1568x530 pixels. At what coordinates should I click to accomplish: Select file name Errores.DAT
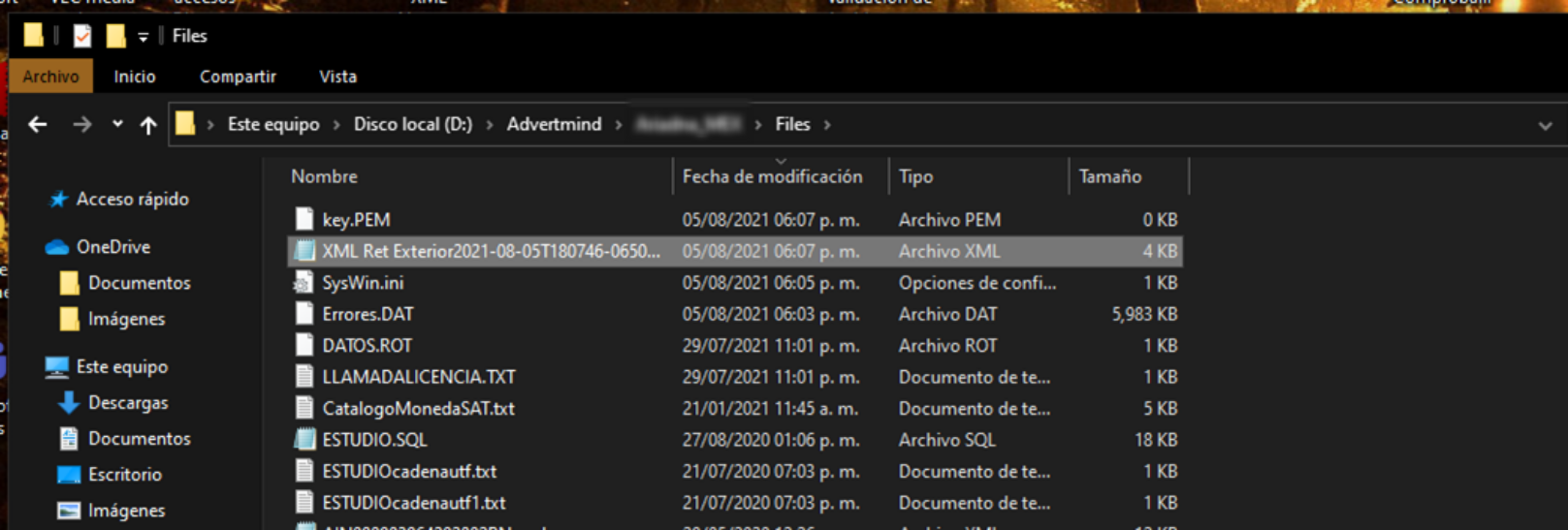368,314
